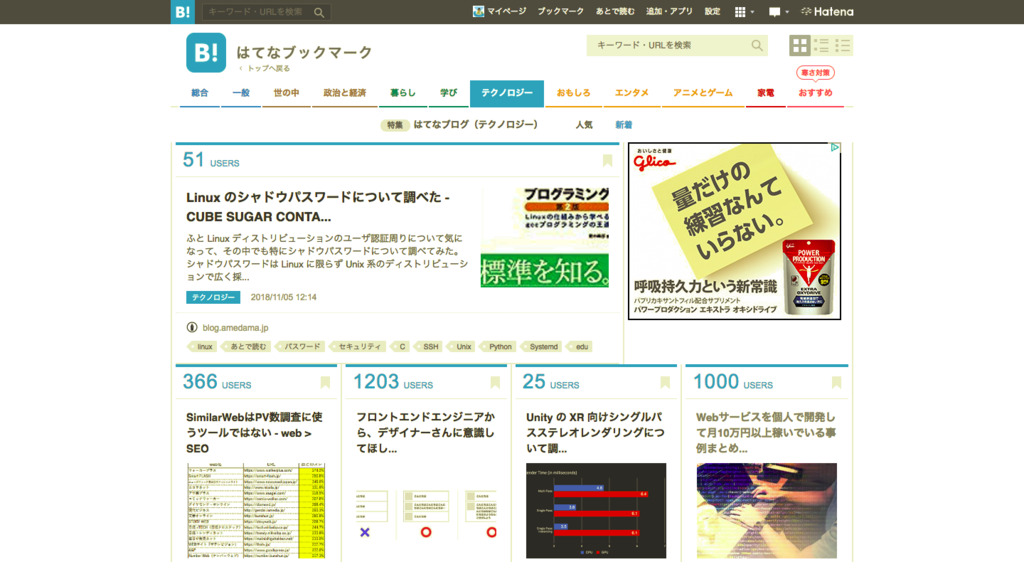The image size is (1024, 562).
Task: Select the テクノロジー category tab
Action: (x=507, y=93)
